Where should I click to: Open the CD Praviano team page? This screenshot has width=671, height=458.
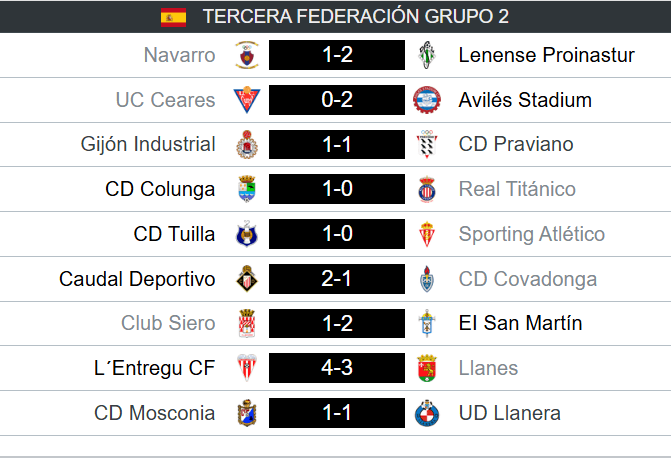point(516,145)
